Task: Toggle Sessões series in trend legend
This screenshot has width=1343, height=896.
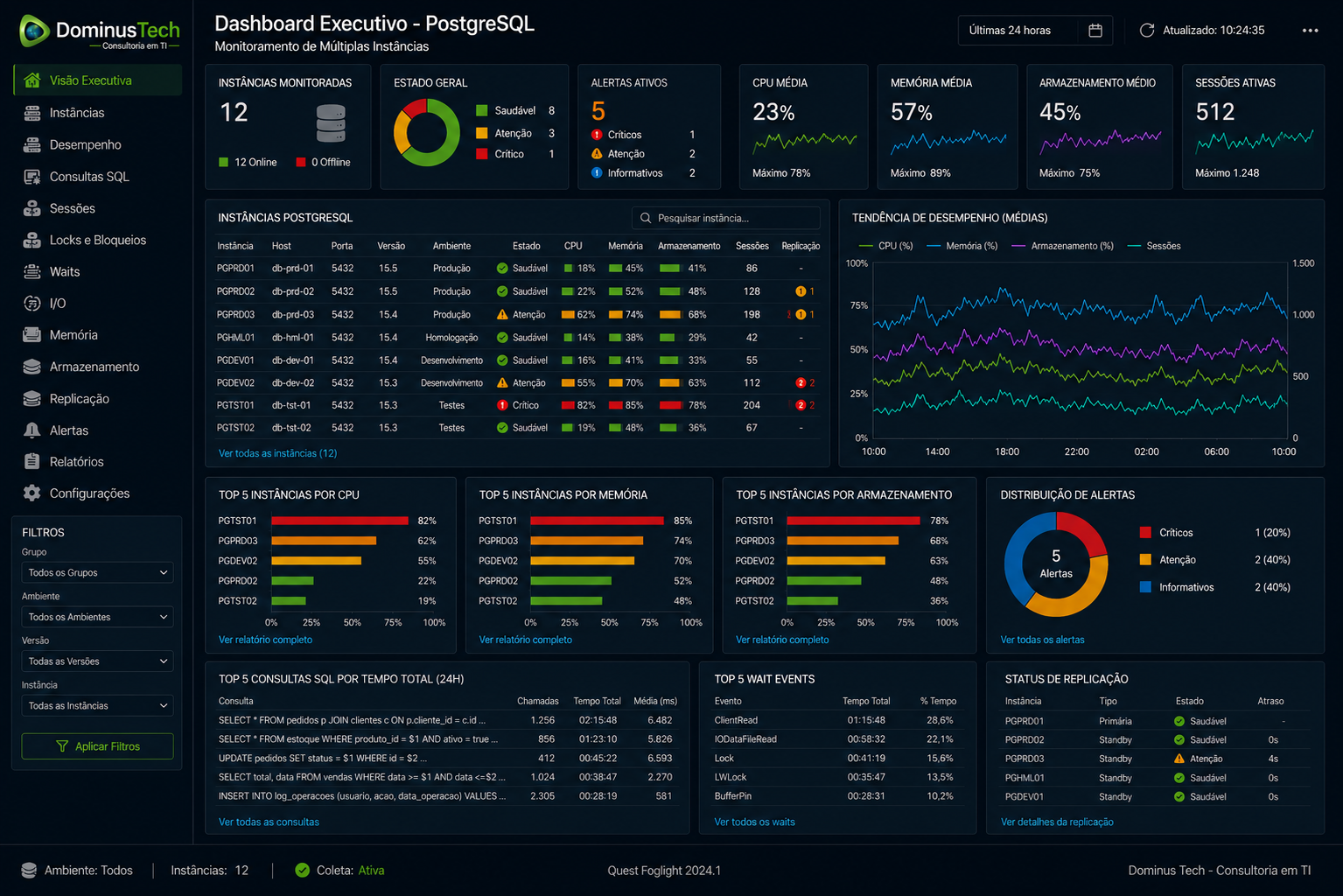Action: (x=1154, y=246)
